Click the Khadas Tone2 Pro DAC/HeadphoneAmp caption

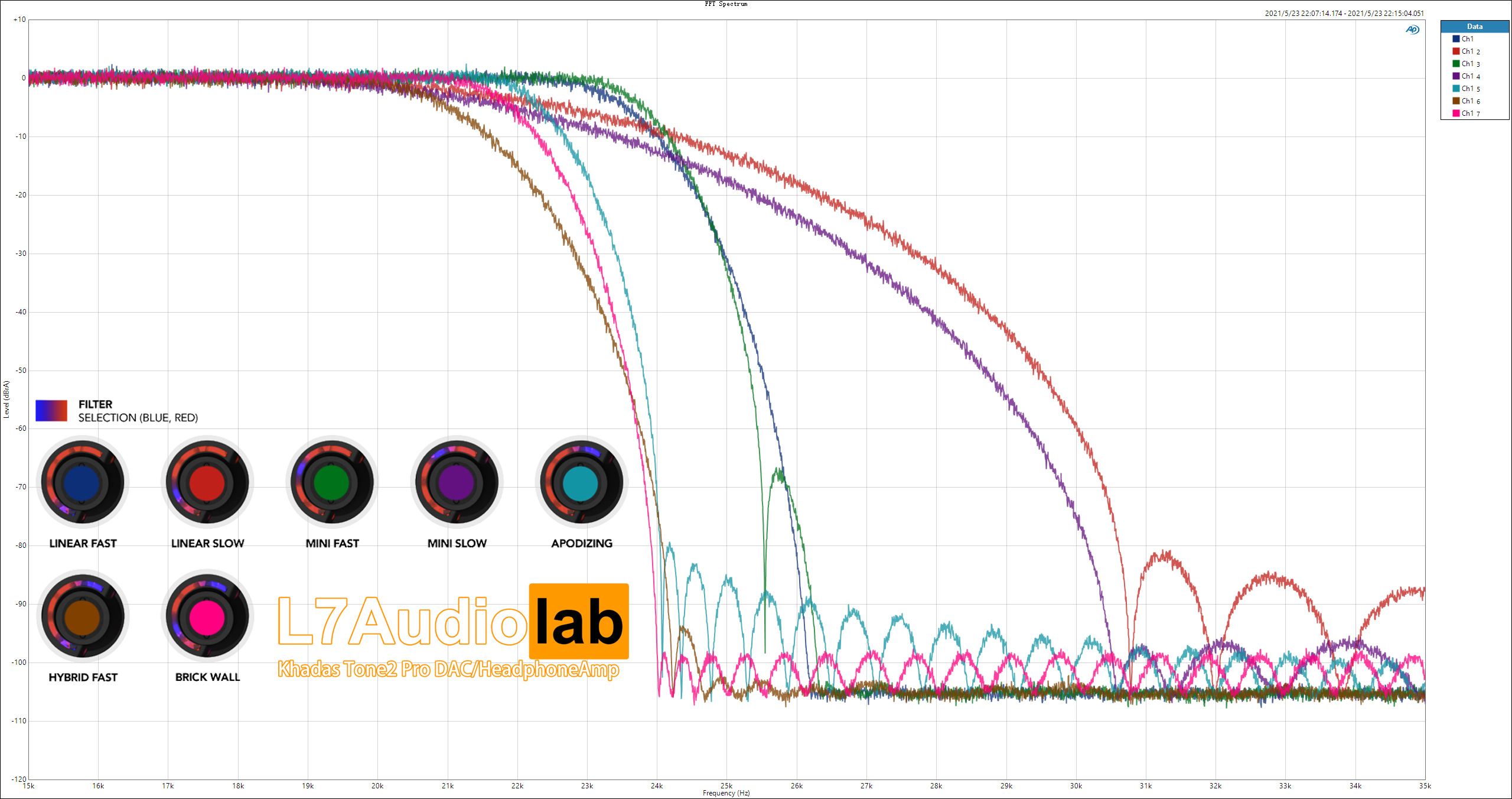click(448, 669)
